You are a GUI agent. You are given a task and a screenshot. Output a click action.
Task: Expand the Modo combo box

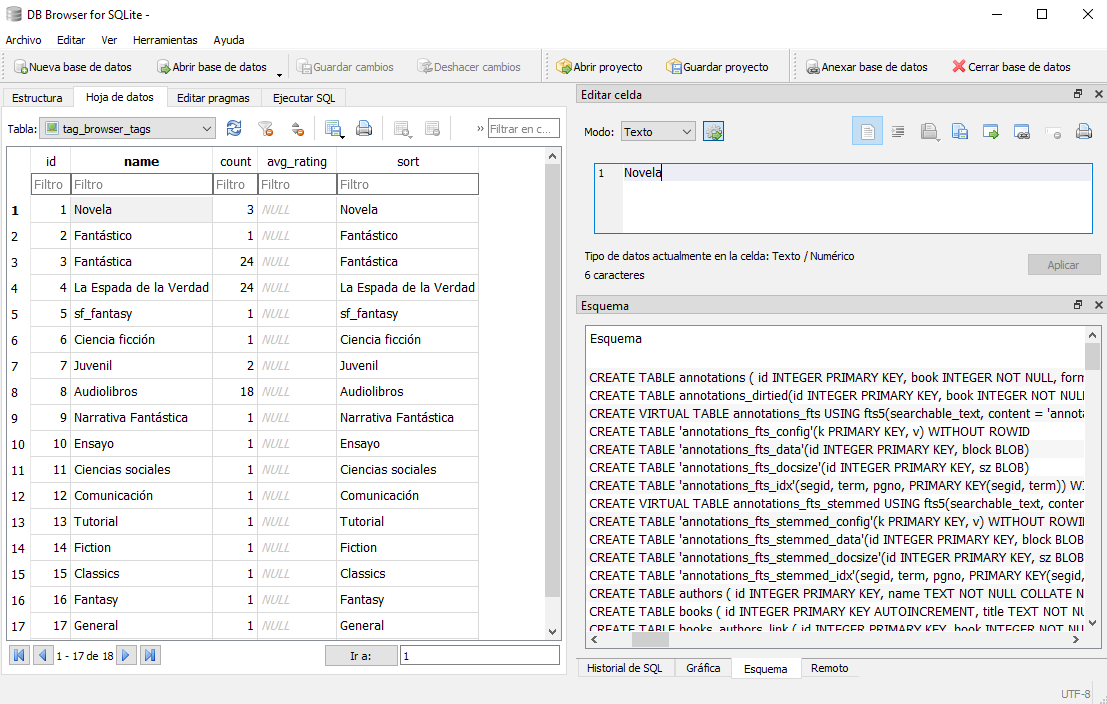(x=686, y=131)
